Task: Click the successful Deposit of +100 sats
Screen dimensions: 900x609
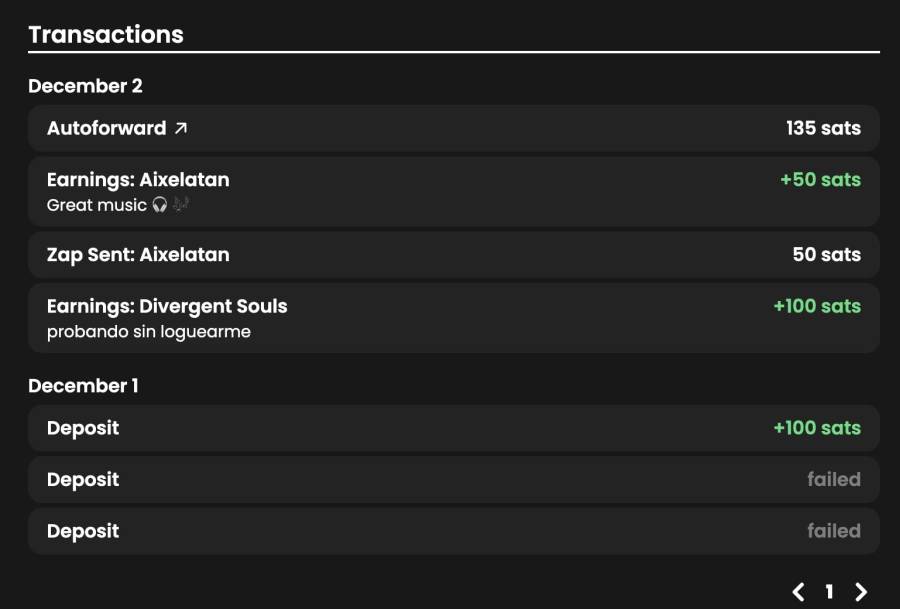Action: pos(453,428)
